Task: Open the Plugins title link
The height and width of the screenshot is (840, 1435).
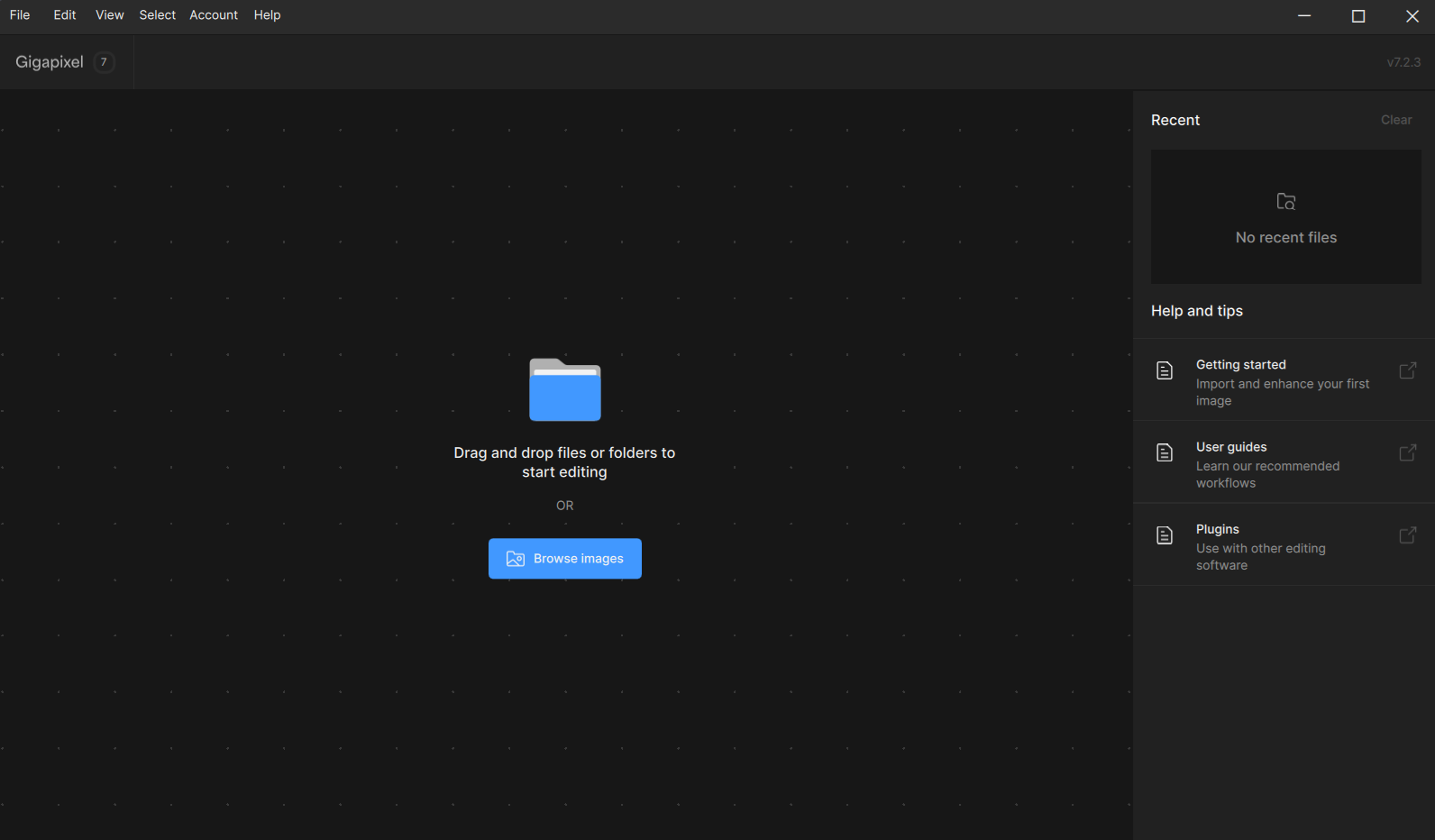Action: [x=1217, y=529]
